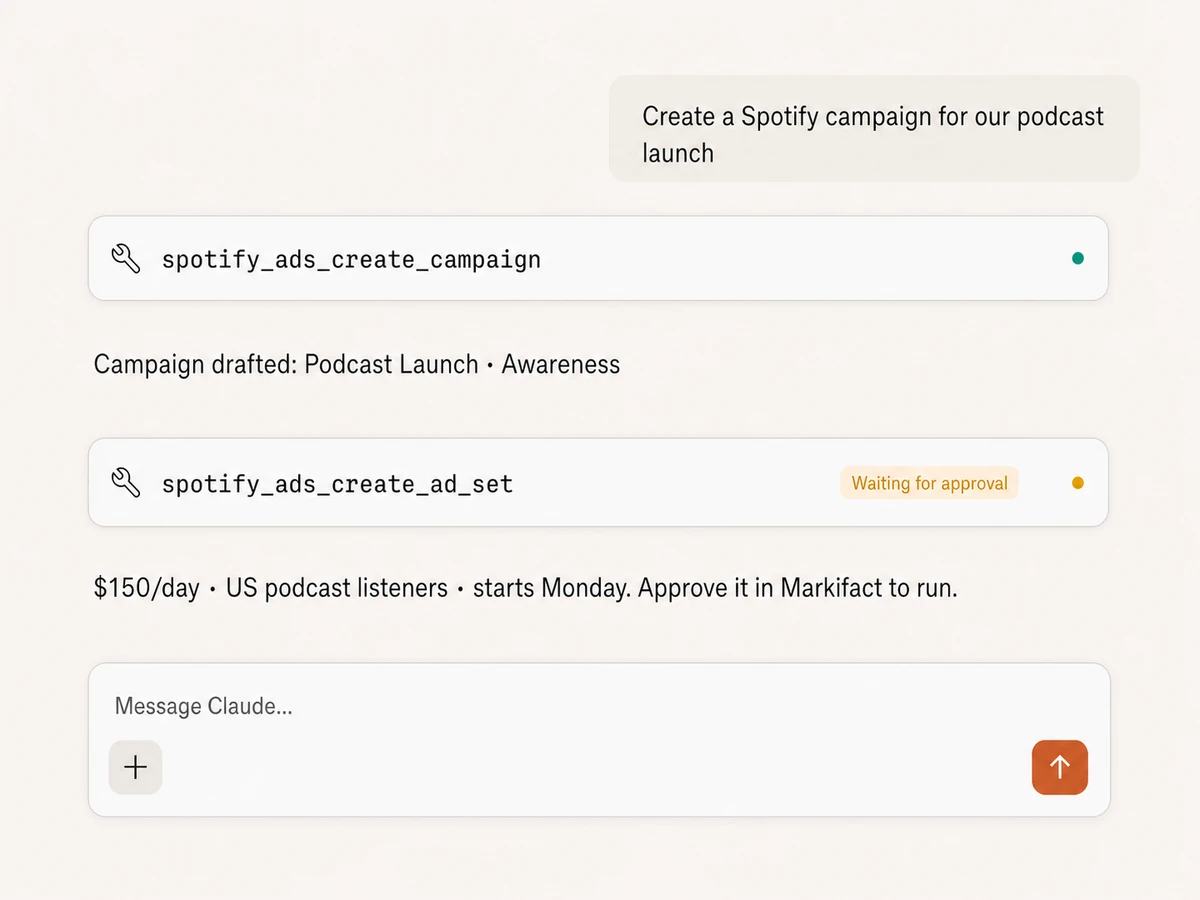Click the text 'Campaign drafted: Podcast Launch · Awareness'

click(x=357, y=364)
